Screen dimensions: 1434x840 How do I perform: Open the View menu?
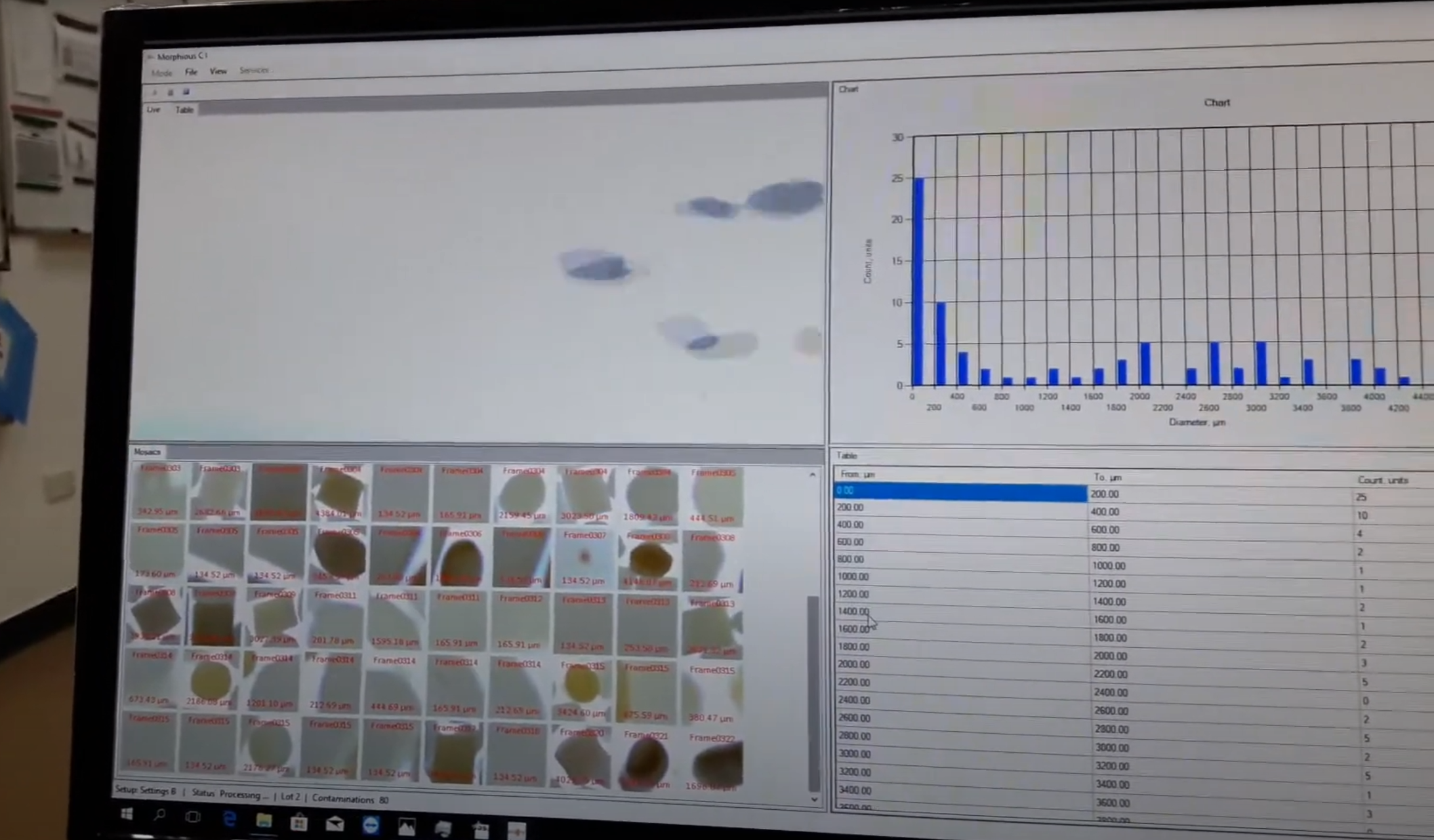point(218,71)
